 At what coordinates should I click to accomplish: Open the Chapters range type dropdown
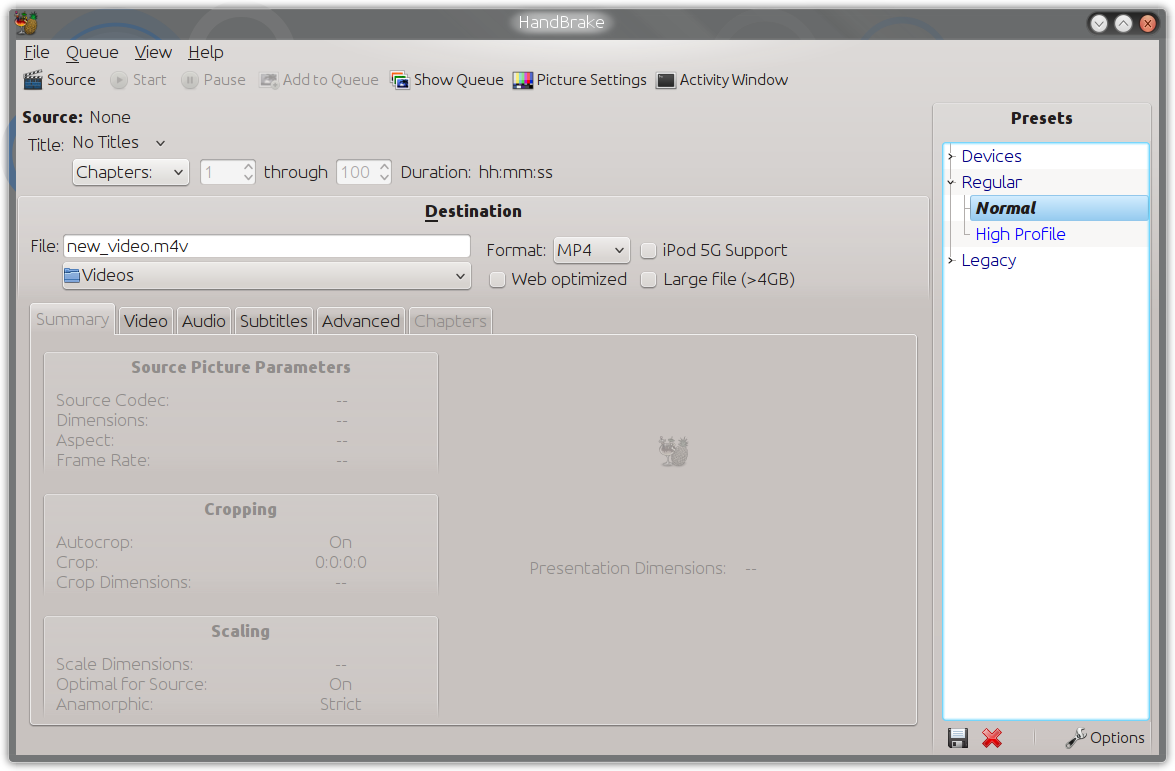(x=131, y=172)
